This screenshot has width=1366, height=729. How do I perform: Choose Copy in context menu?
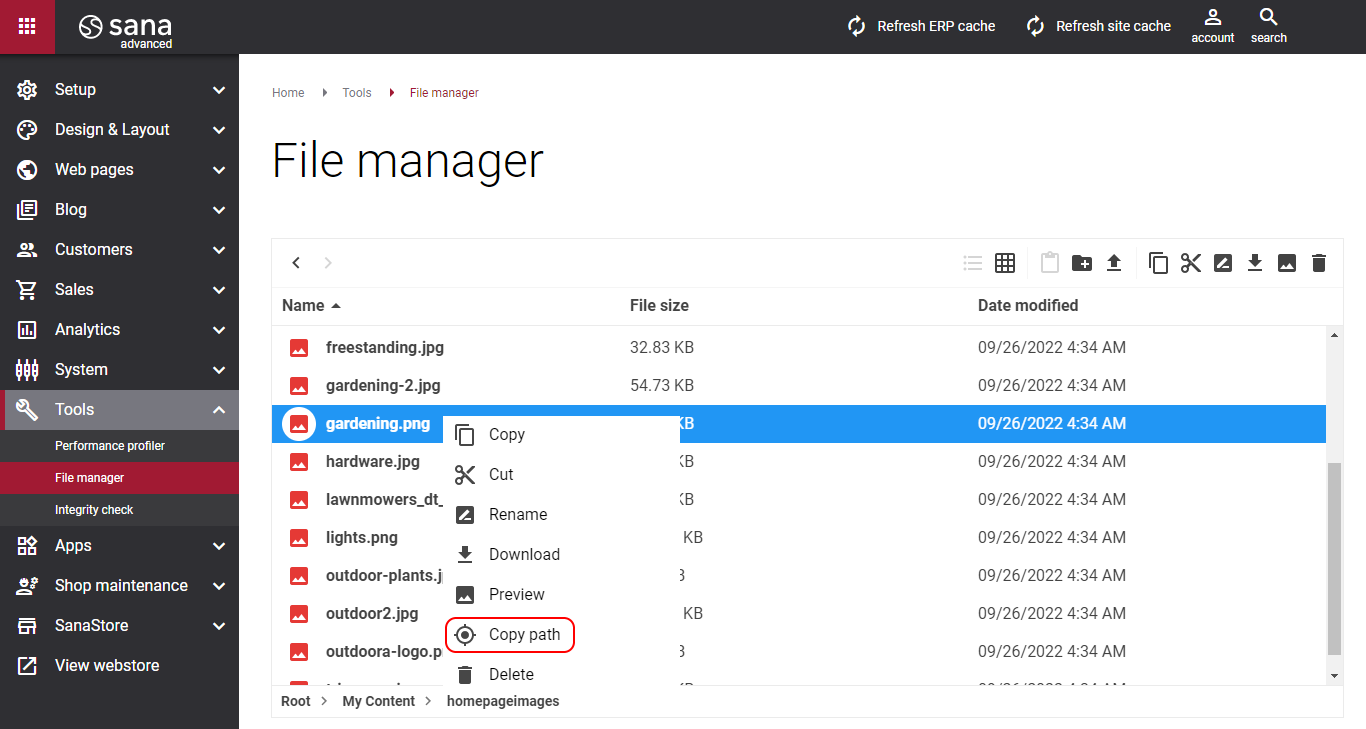[561, 435]
